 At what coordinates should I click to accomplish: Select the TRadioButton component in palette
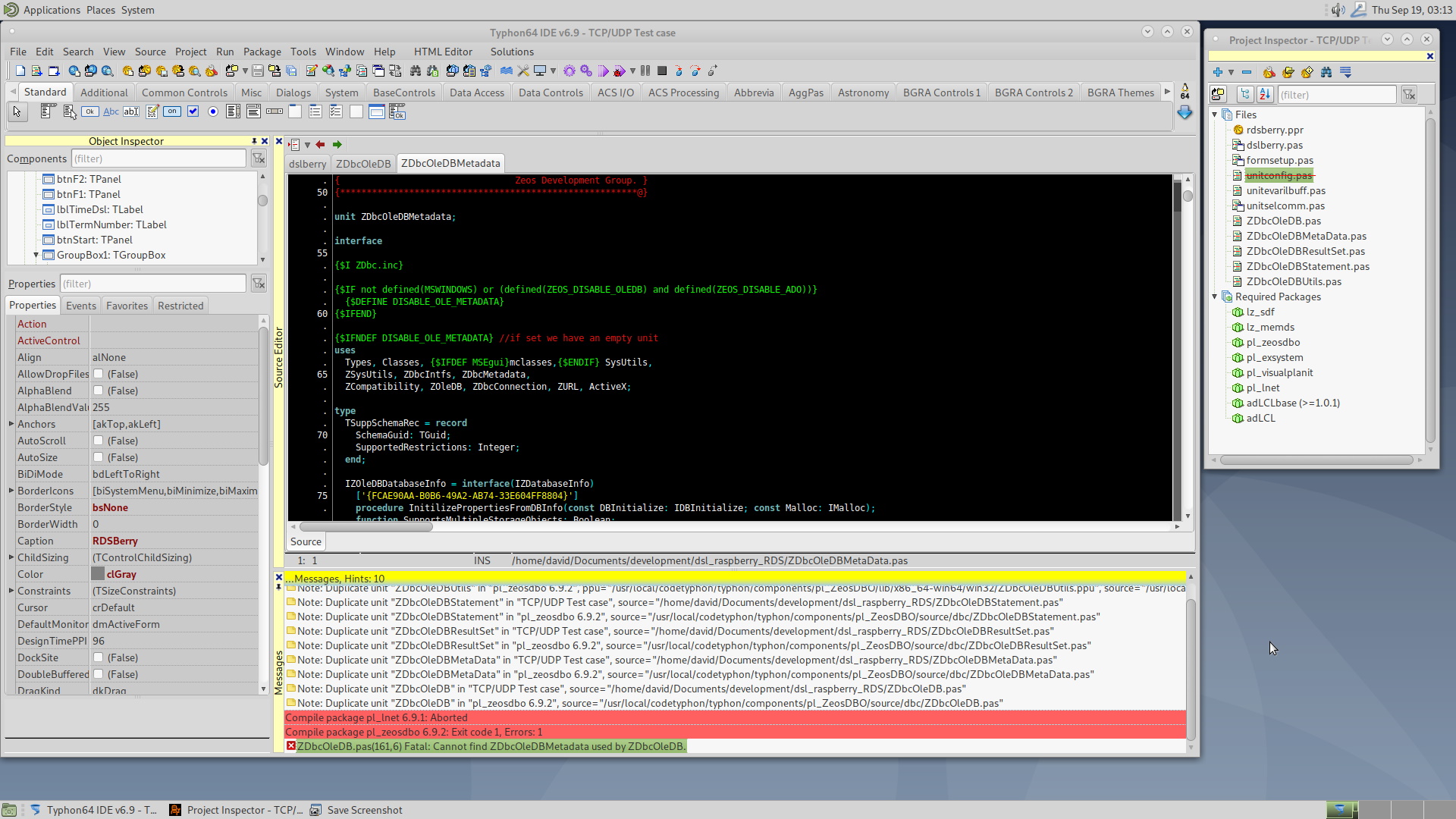click(213, 112)
